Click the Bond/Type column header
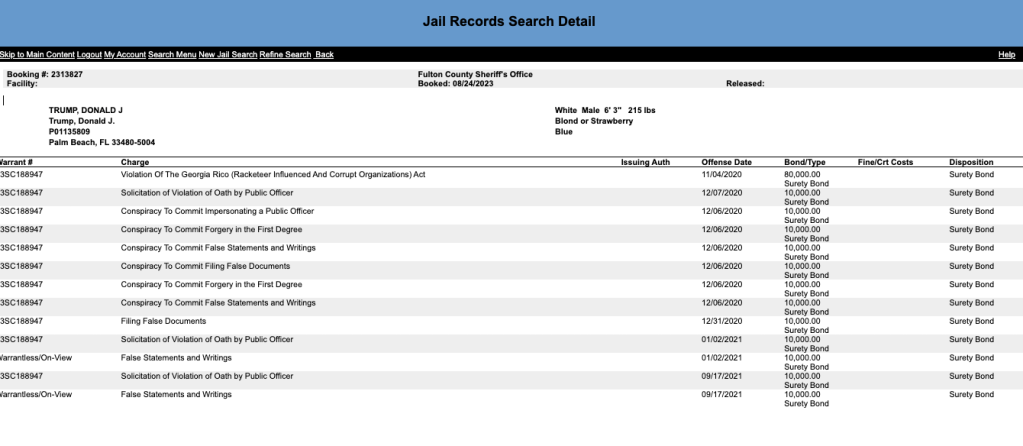1023x446 pixels. coord(805,161)
